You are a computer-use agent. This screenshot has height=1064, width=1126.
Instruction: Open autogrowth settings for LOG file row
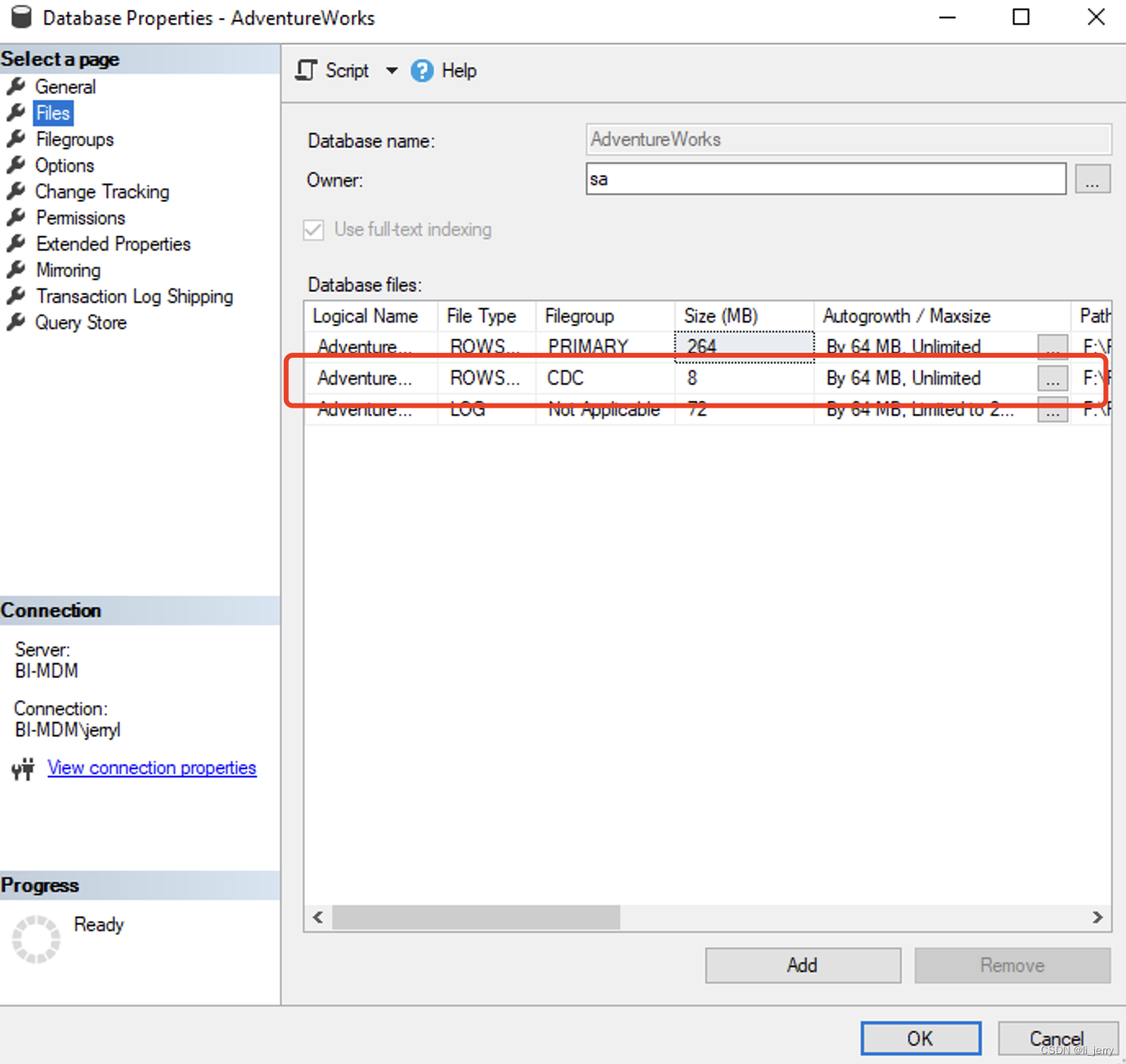coord(1052,409)
